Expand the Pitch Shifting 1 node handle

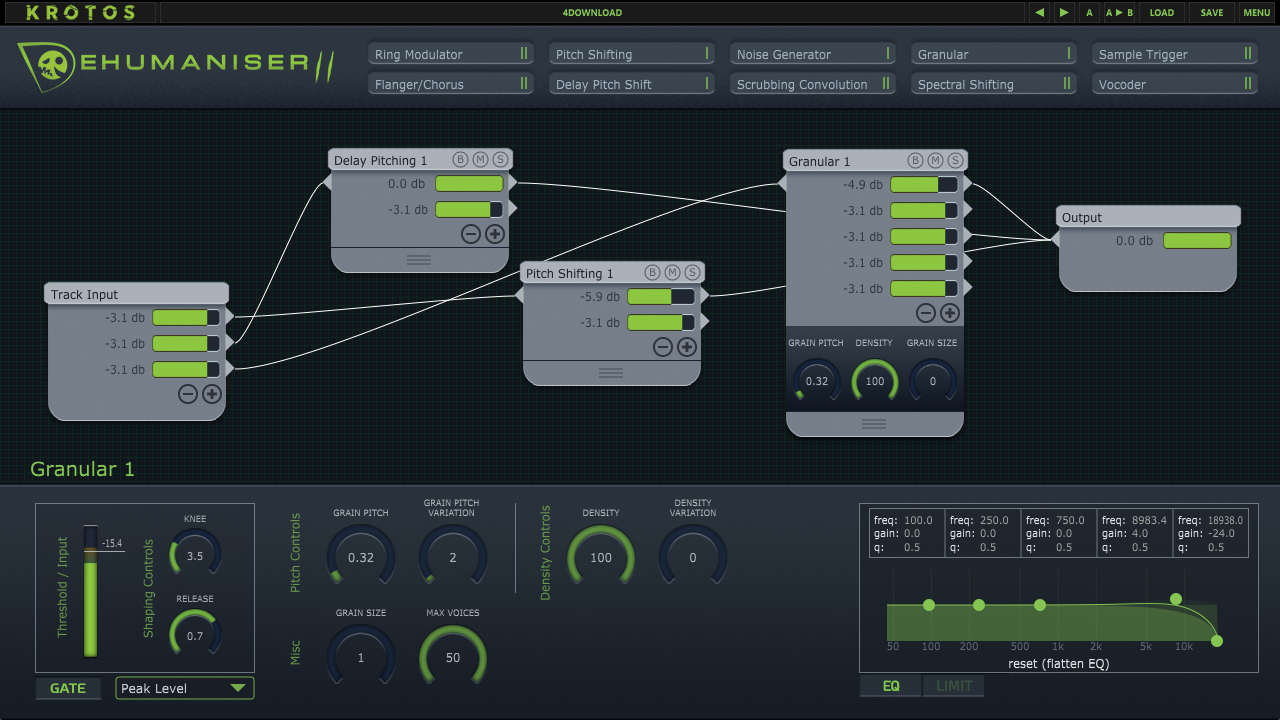[x=611, y=373]
